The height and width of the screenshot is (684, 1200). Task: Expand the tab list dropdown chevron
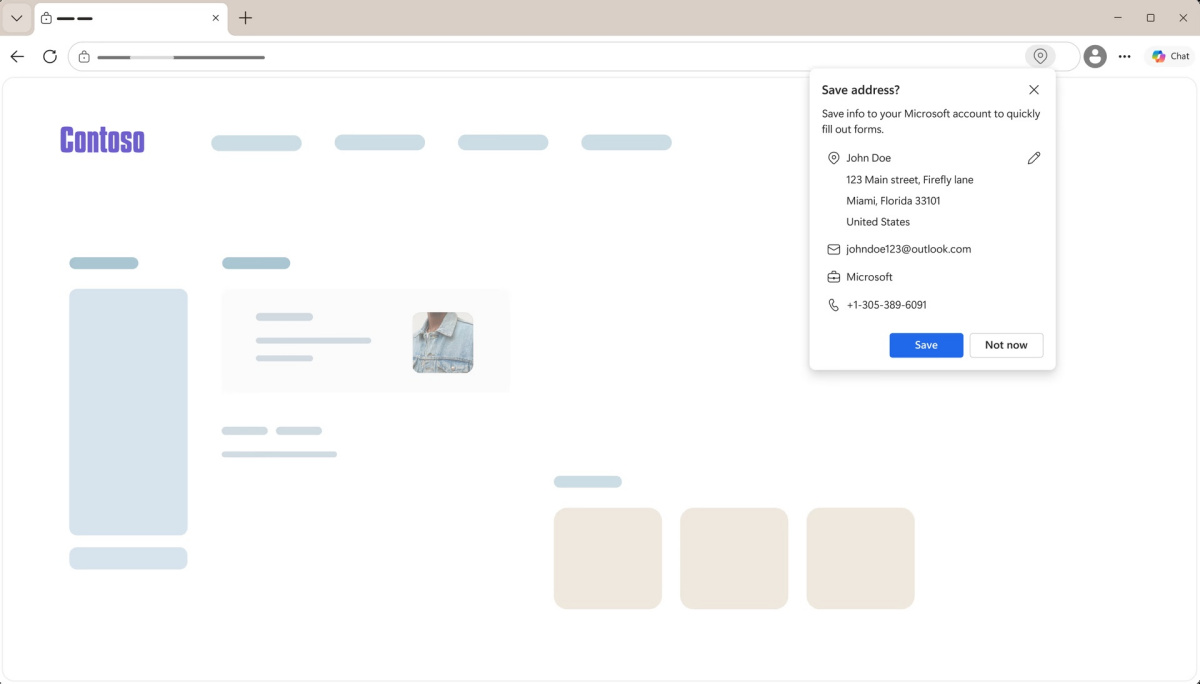click(x=17, y=18)
